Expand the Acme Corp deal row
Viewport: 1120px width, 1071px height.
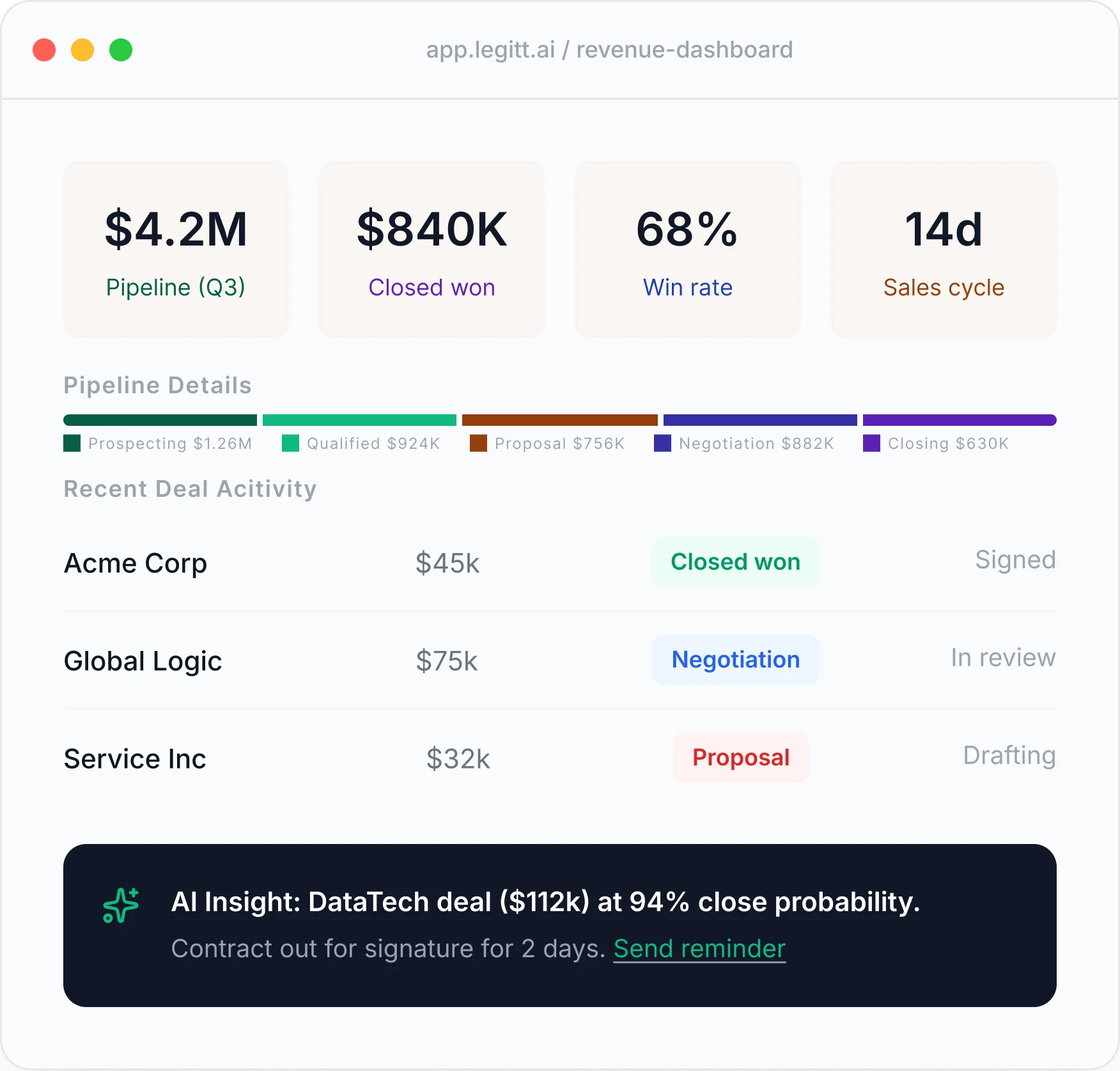coord(135,563)
